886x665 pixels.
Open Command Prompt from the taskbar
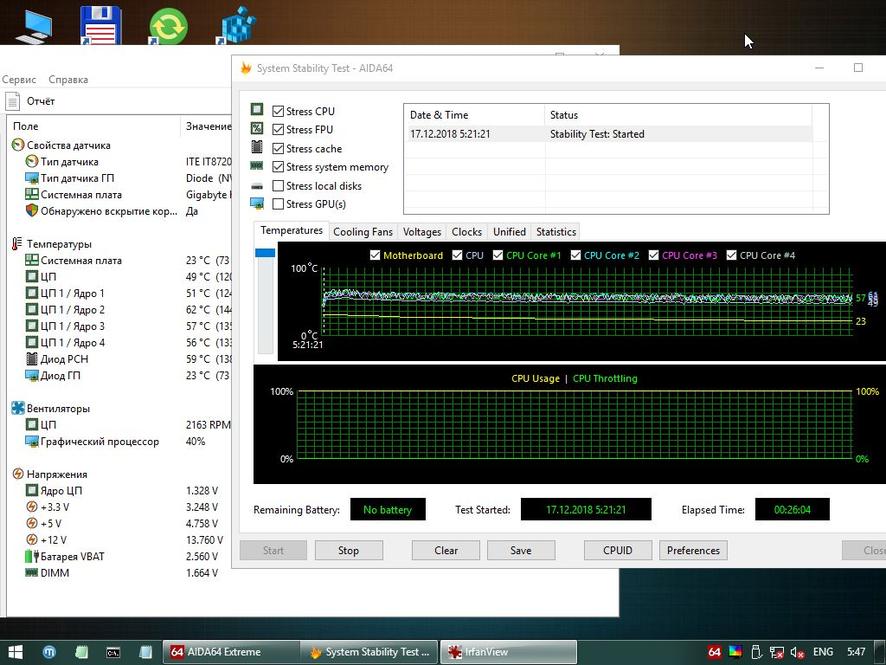point(113,652)
